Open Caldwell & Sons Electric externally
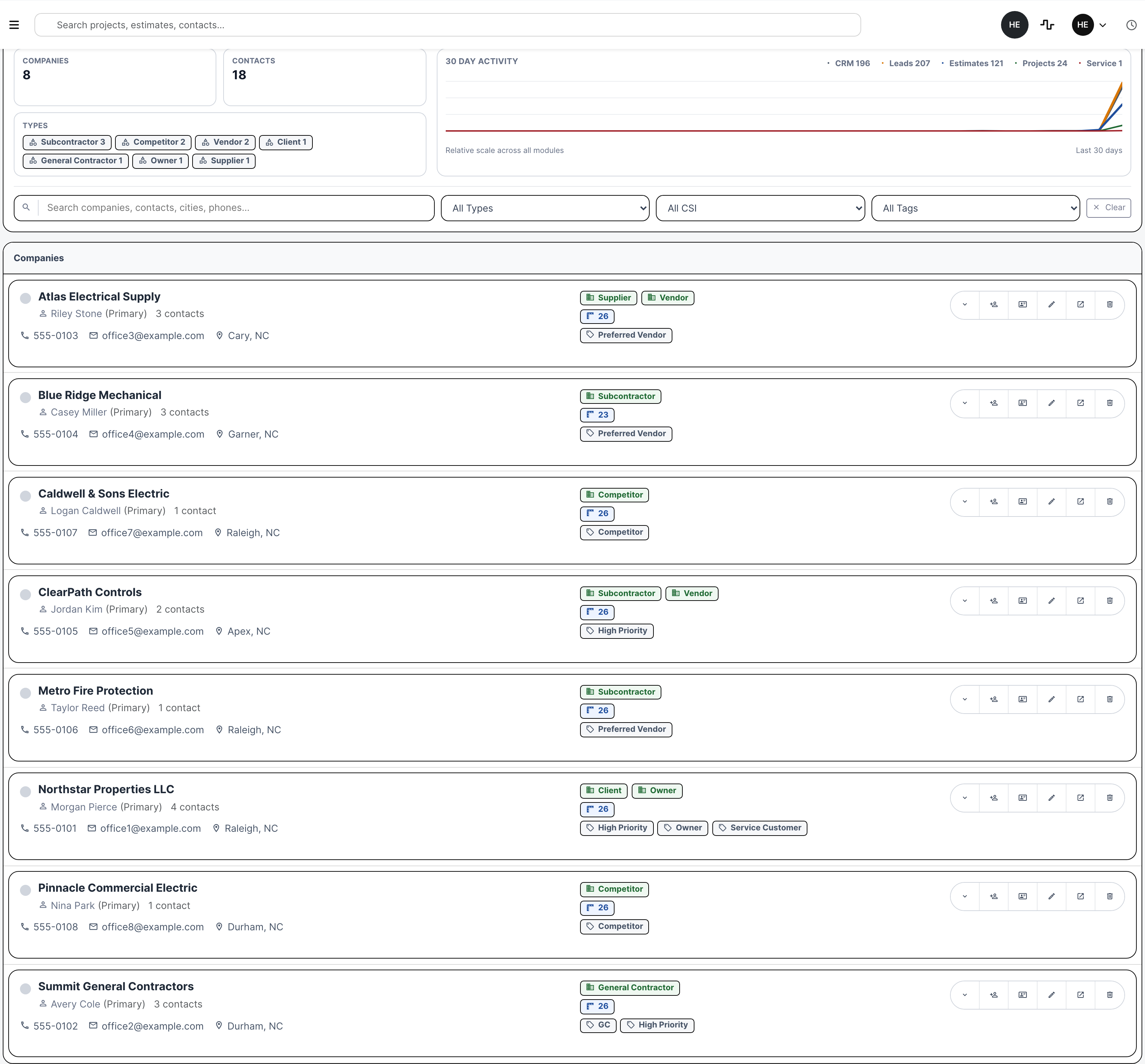 [x=1081, y=501]
